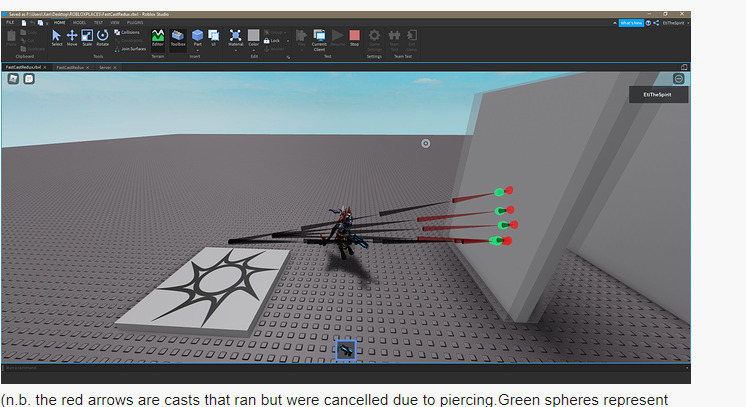Viewport: 746px width, 407px height.
Task: Activate the Scale tool
Action: point(87,38)
